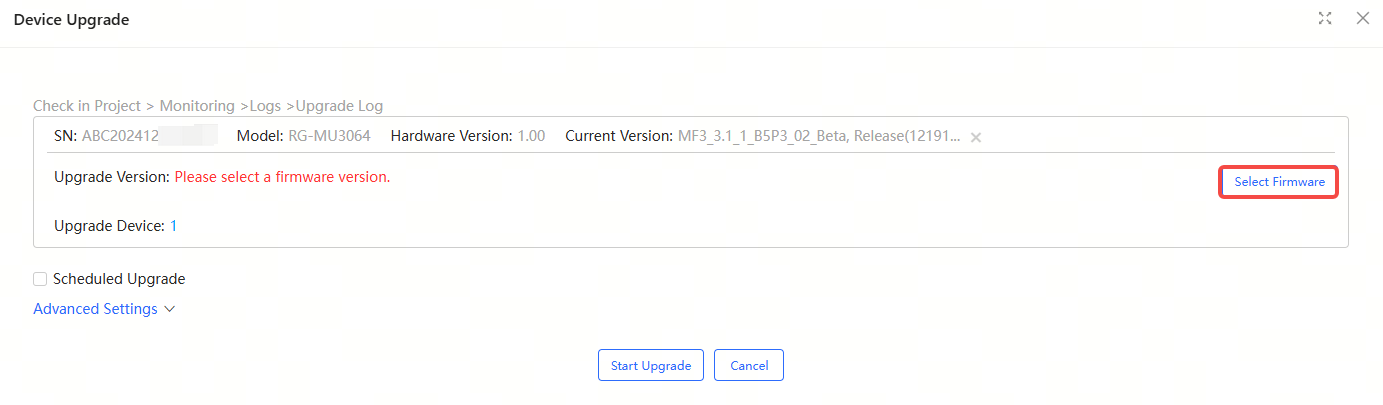1383x405 pixels.
Task: Start the upgrade with Start Upgrade button
Action: pyautogui.click(x=651, y=365)
